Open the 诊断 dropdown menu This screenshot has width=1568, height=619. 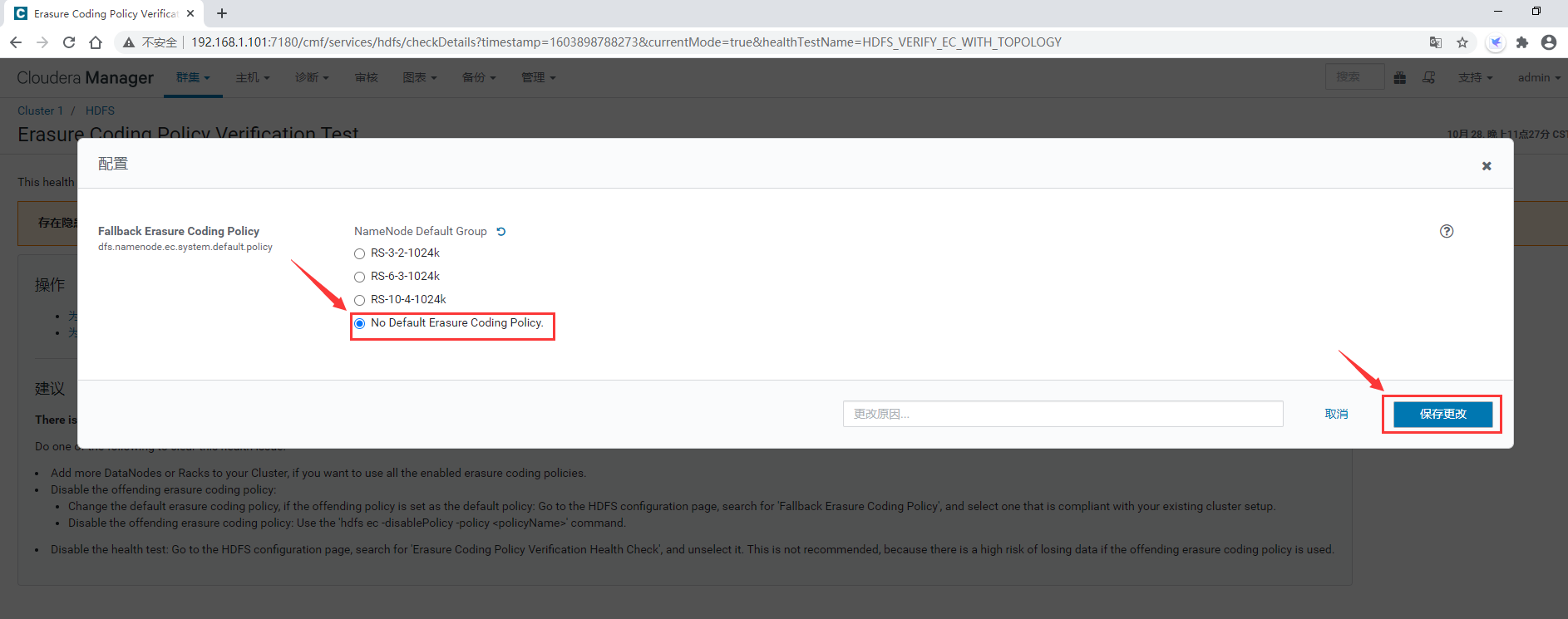point(312,77)
